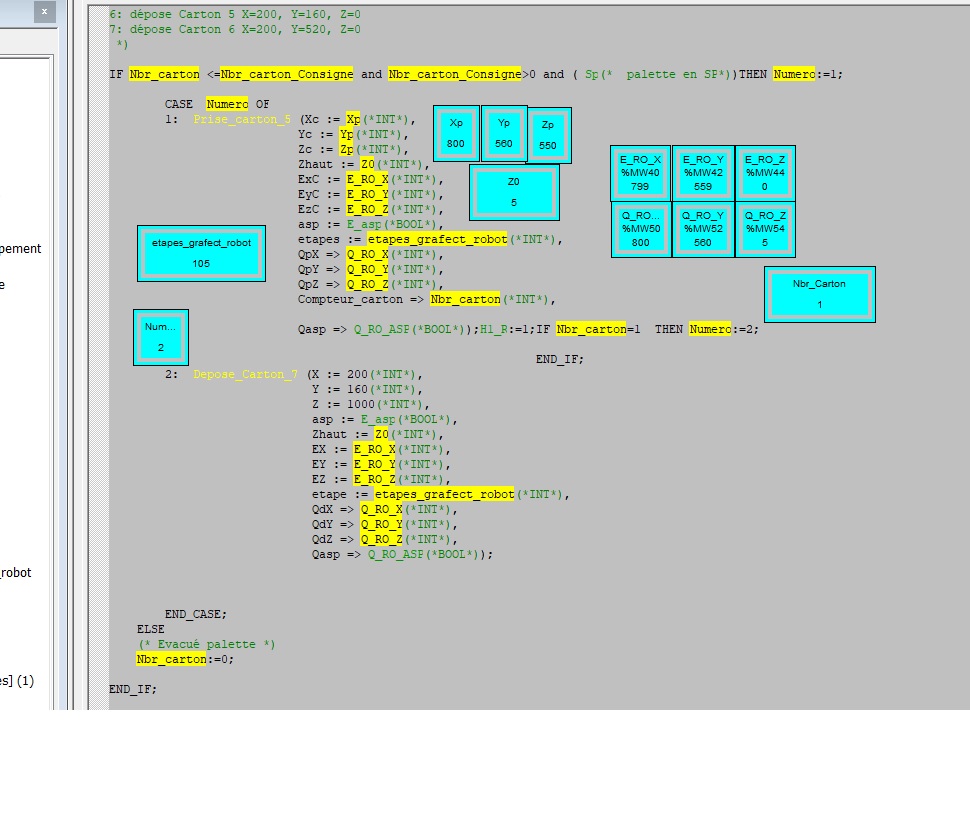Click the Depose_Carton_7 function block call

[x=245, y=374]
